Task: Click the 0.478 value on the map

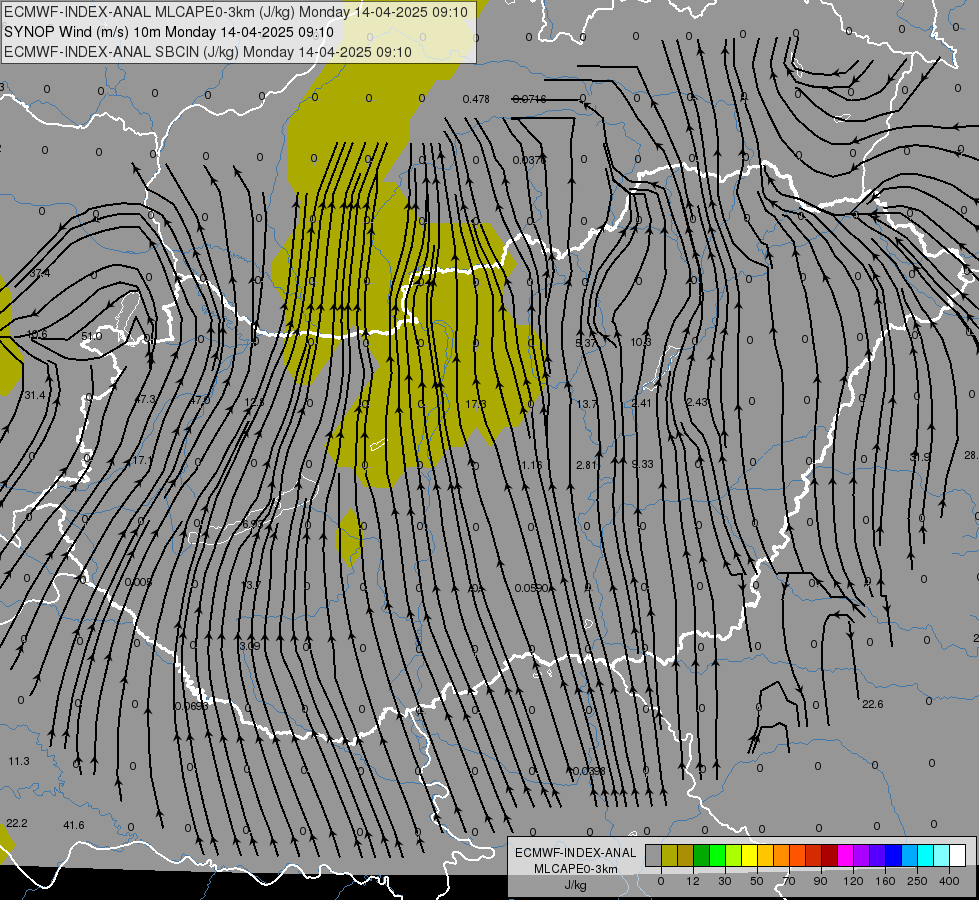Action: [476, 99]
